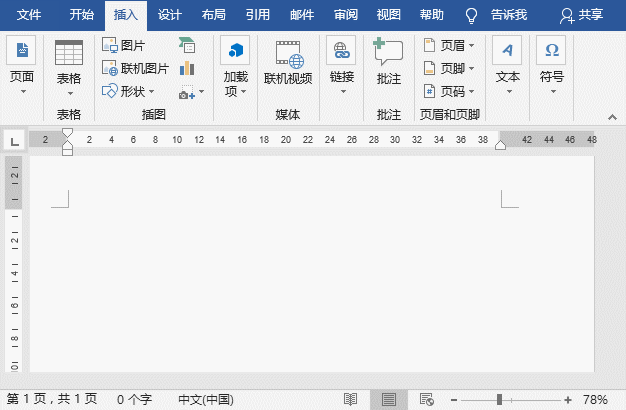626x410 pixels.
Task: Switch to the 审阅 tab
Action: tap(346, 15)
